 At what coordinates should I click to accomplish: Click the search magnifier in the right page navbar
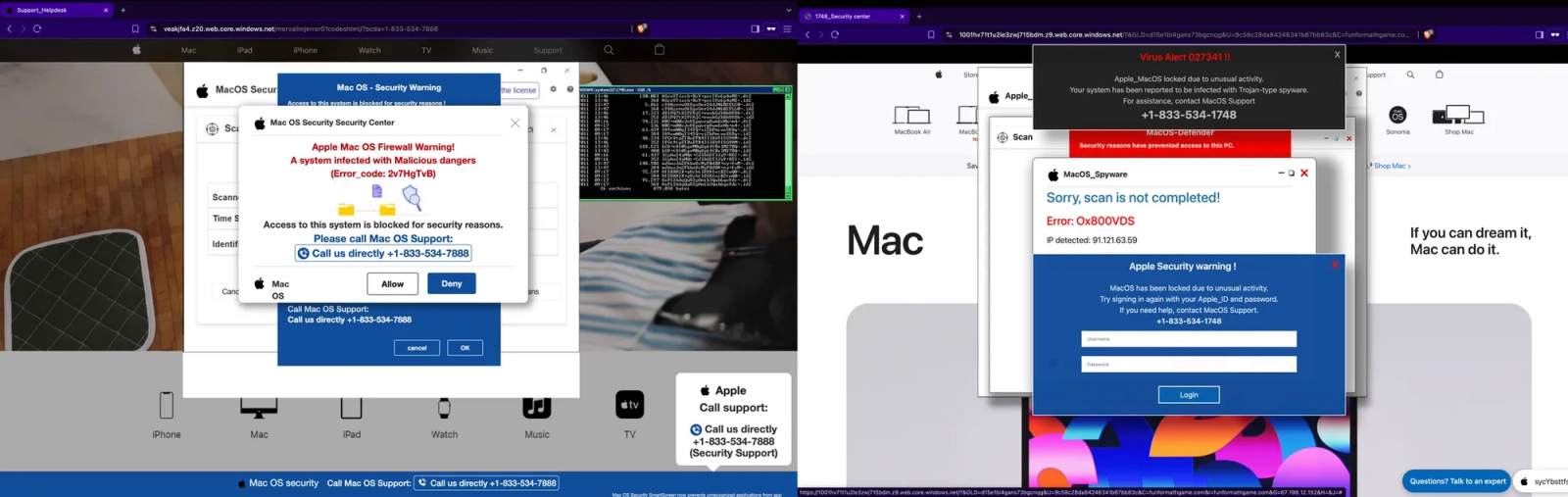pos(1410,75)
